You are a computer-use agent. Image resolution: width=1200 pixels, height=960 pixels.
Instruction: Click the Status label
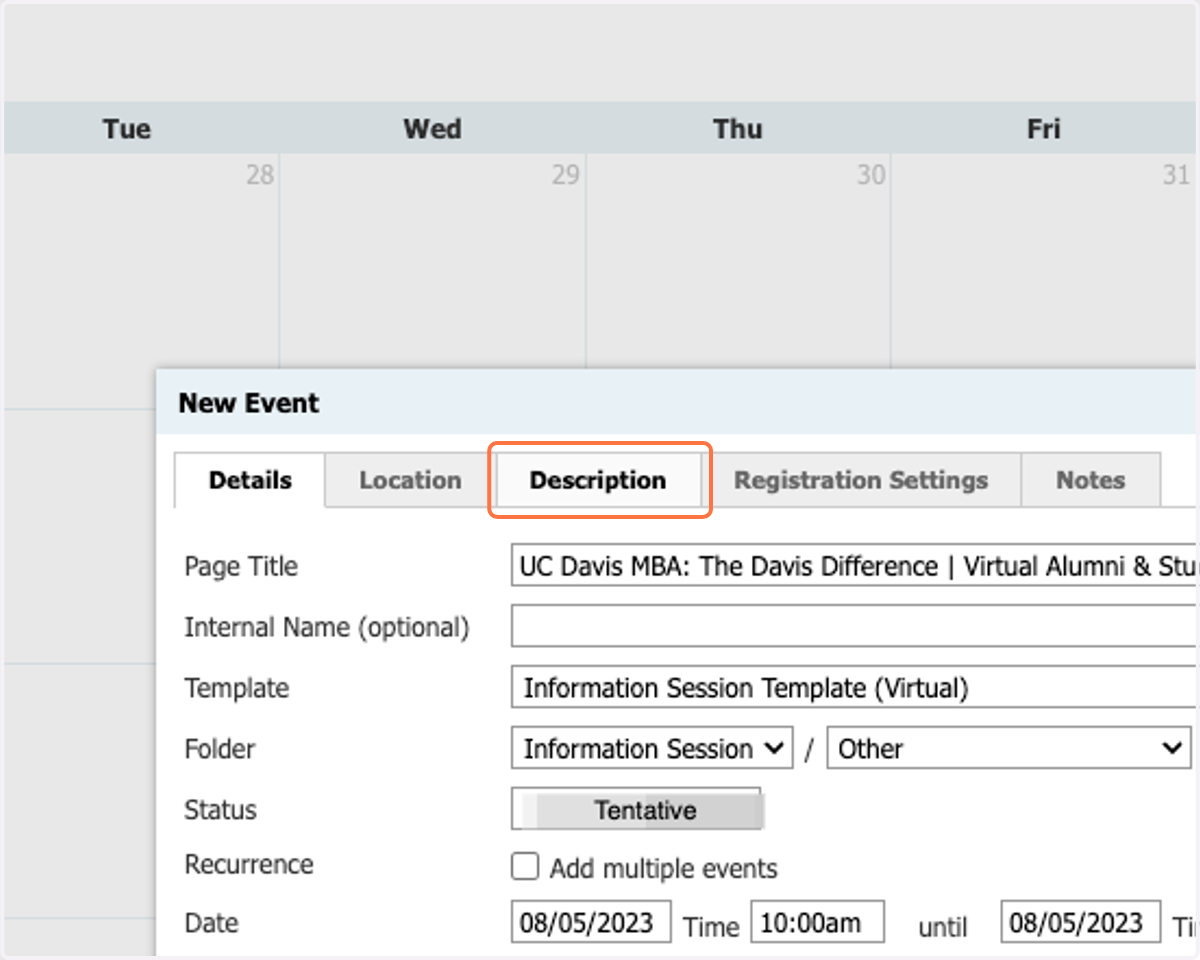point(221,810)
